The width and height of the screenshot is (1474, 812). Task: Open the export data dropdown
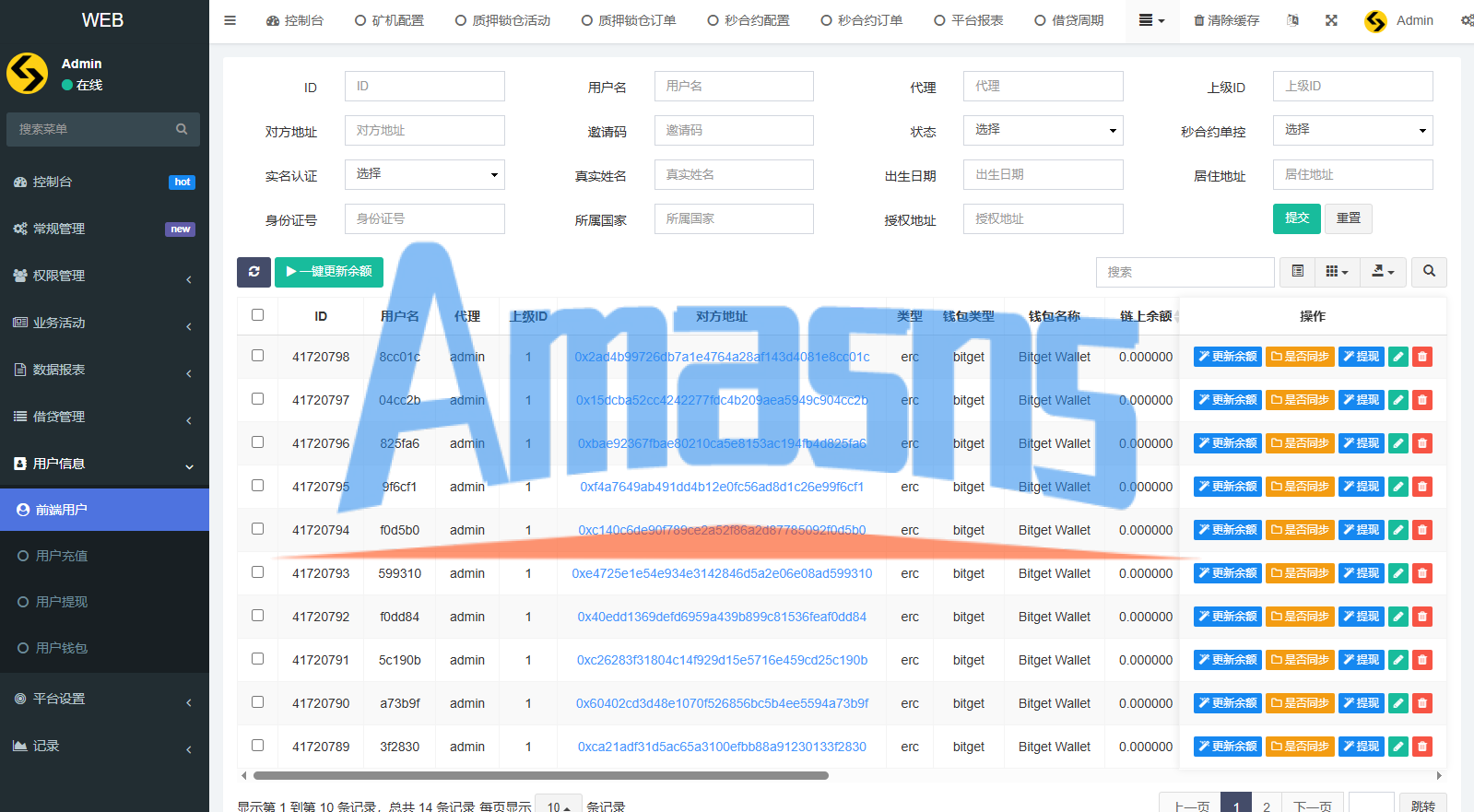pyautogui.click(x=1383, y=272)
